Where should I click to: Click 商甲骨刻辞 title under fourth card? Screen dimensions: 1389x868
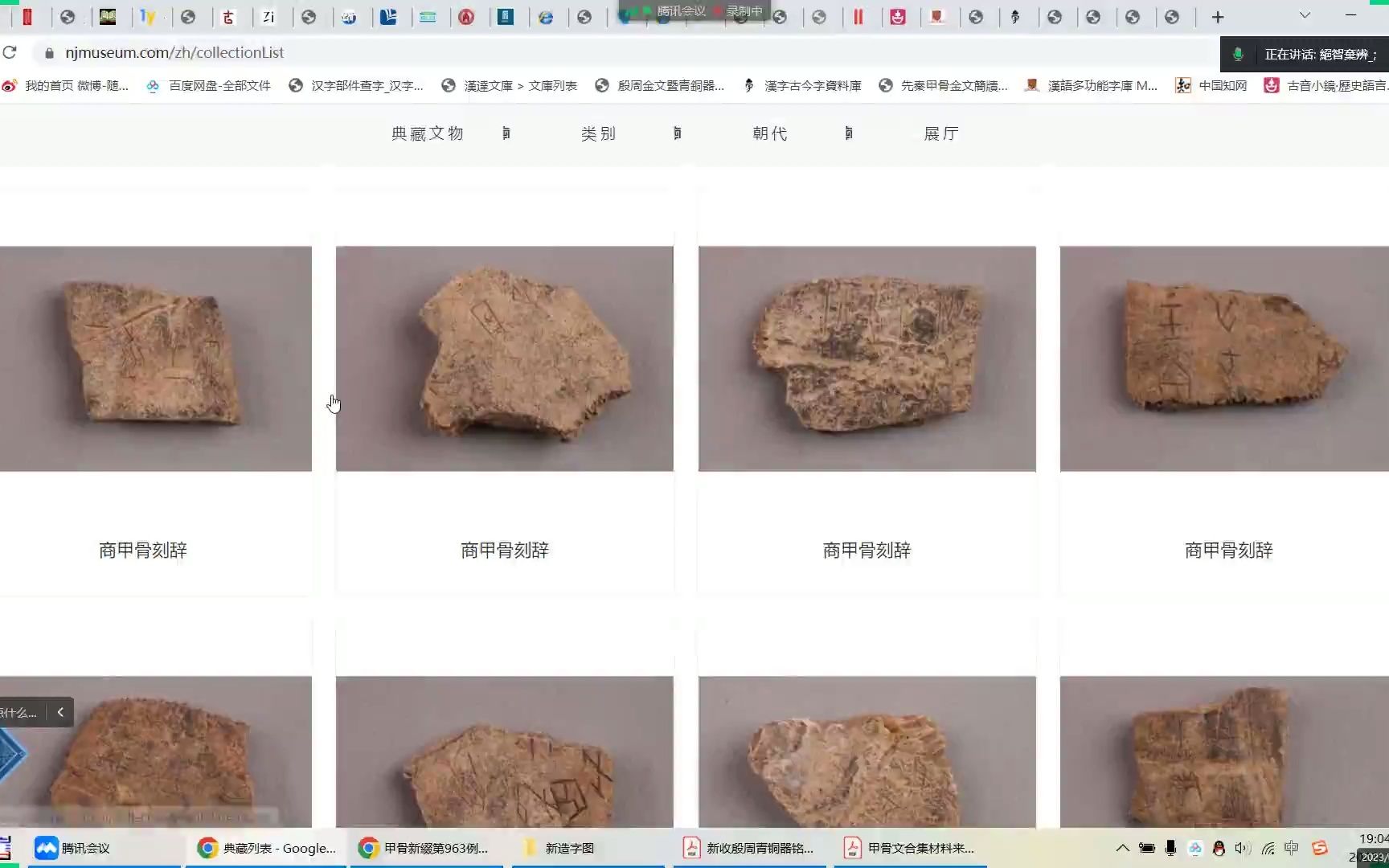(1229, 551)
